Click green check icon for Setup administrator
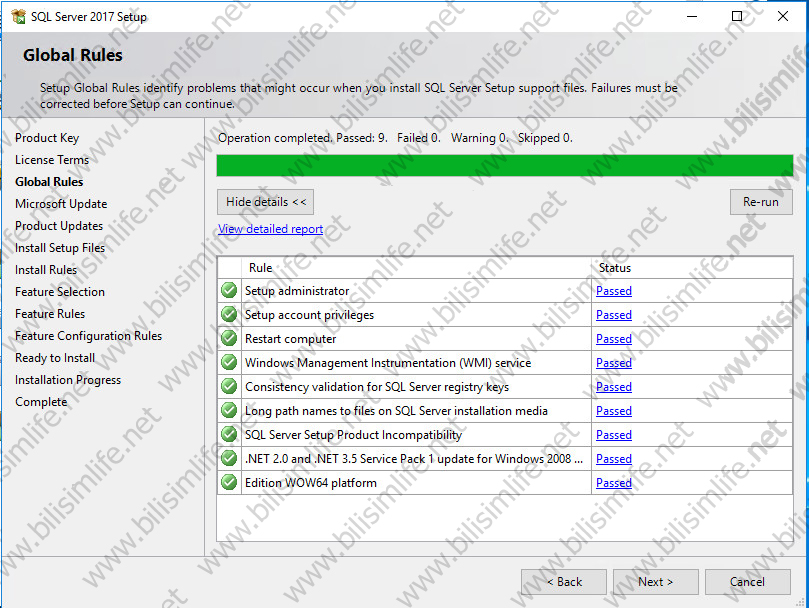Viewport: 809px width, 608px height. coord(229,291)
